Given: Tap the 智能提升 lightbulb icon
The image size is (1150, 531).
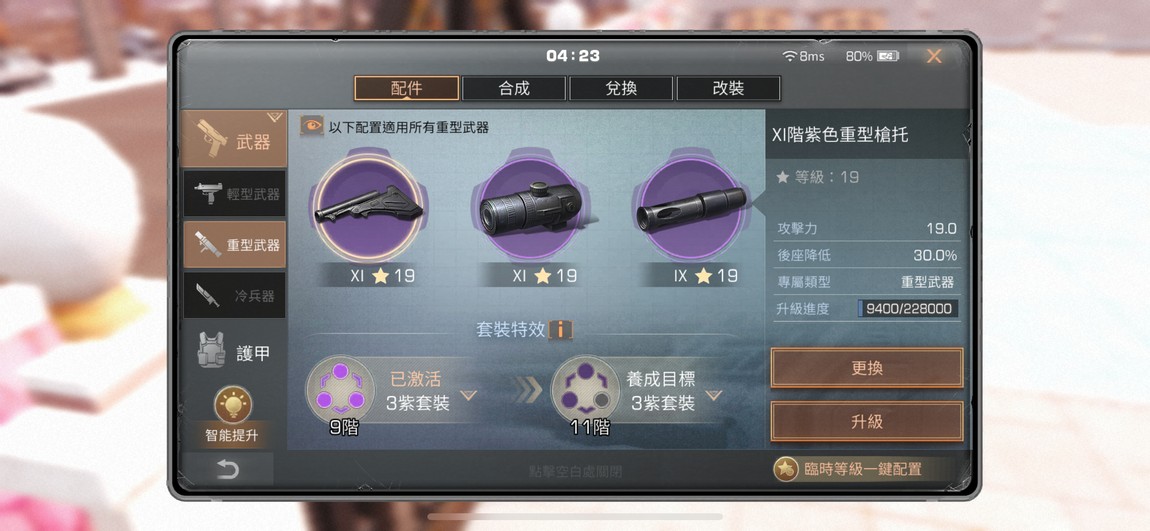Looking at the screenshot, I should pyautogui.click(x=233, y=405).
